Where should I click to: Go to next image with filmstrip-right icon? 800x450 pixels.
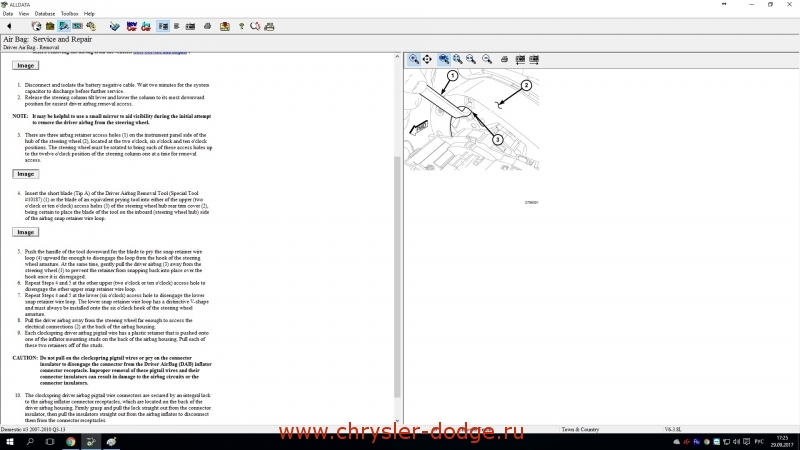click(x=534, y=59)
